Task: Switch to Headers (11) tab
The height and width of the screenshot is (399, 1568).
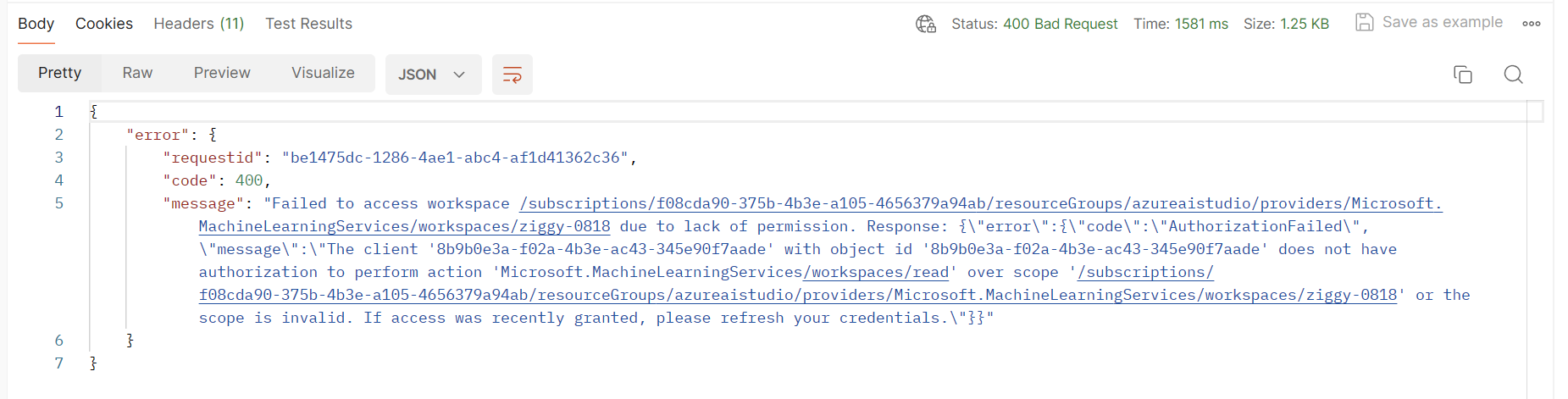Action: tap(199, 24)
